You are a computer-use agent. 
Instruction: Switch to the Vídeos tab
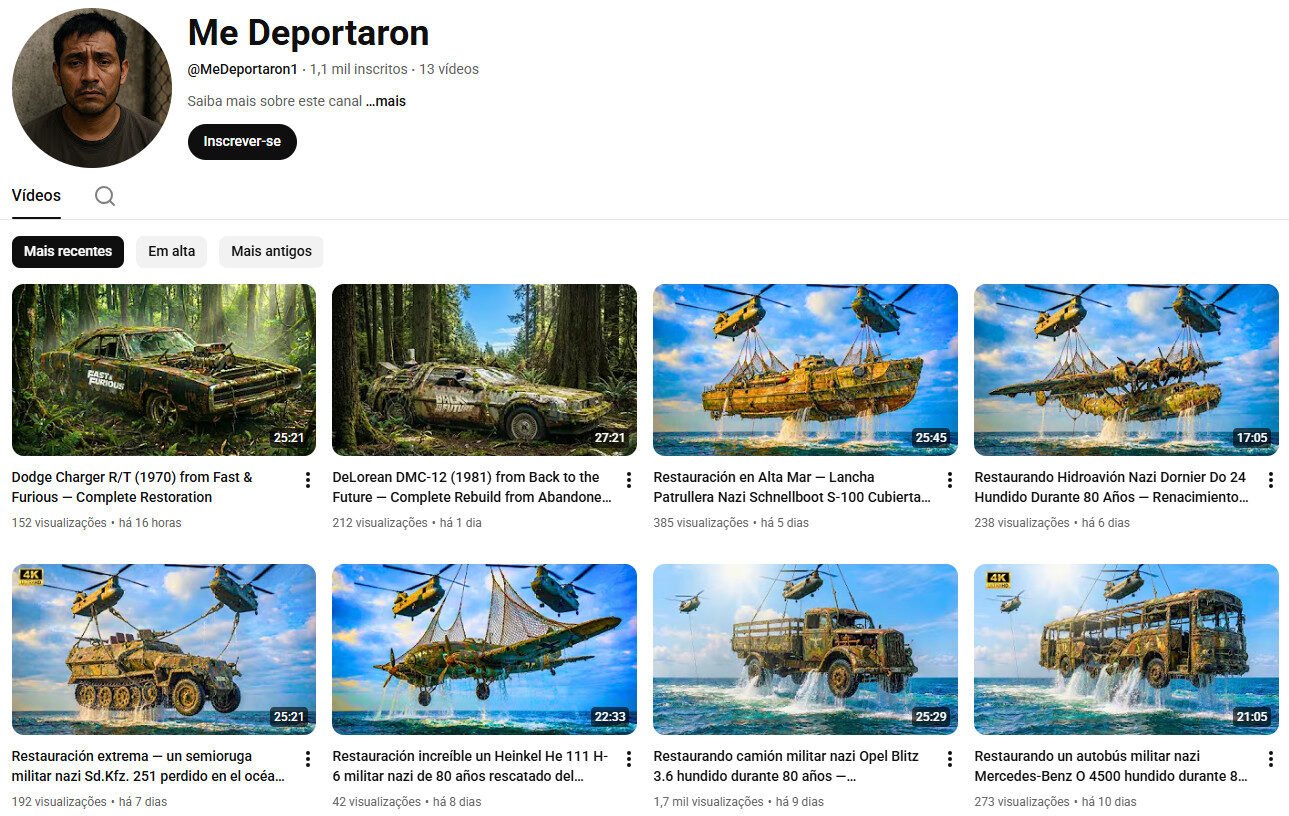(36, 195)
